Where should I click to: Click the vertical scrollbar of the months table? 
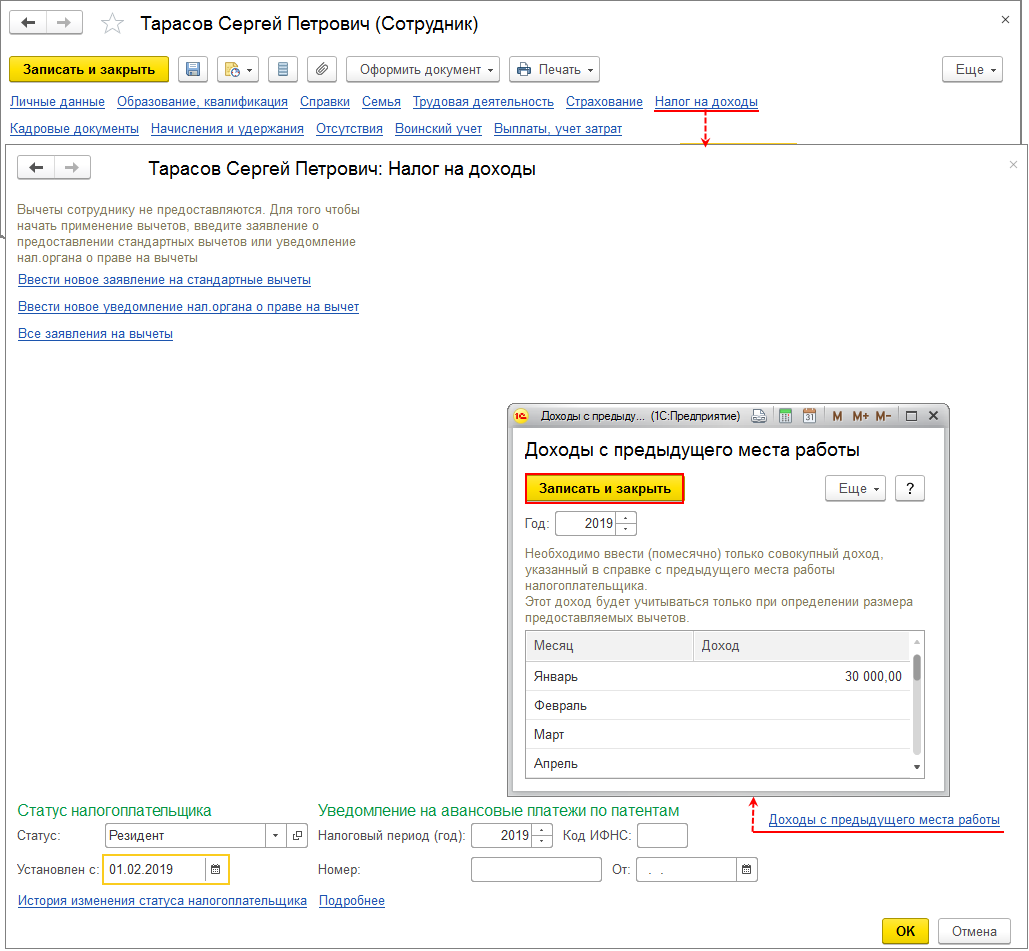pyautogui.click(x=917, y=700)
